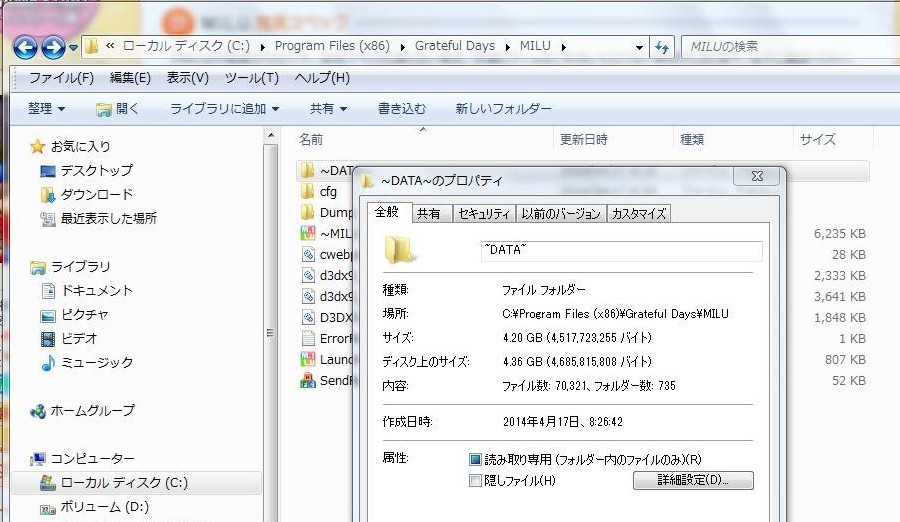Click the Forward navigation arrow button
The image size is (900, 522).
click(53, 46)
